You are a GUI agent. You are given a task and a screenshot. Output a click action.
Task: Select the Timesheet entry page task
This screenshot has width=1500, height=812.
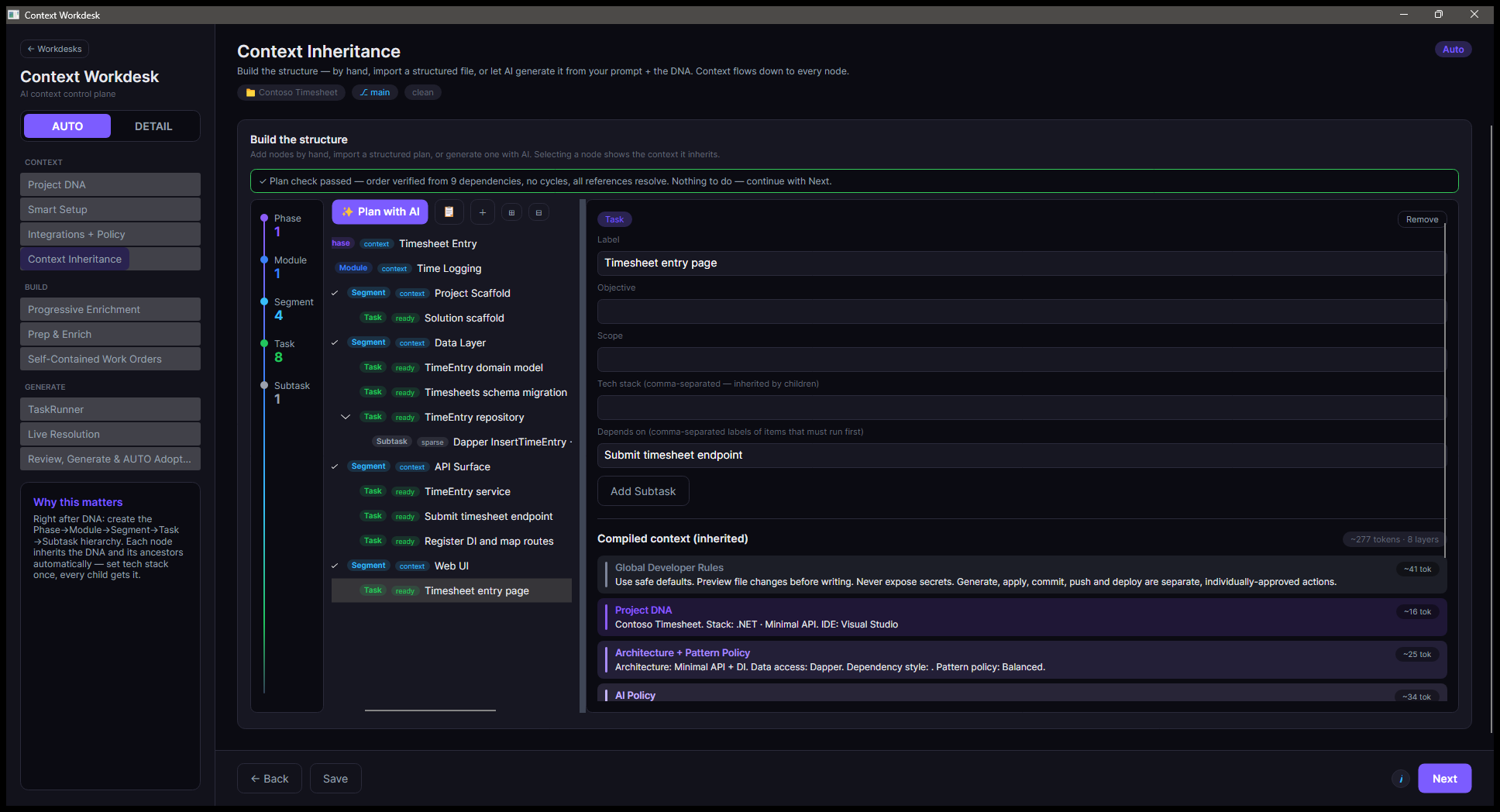click(452, 590)
